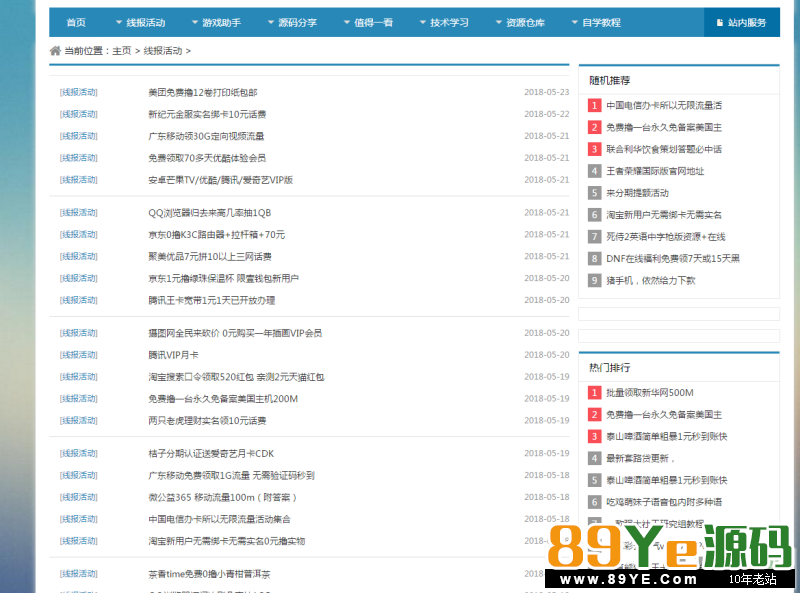Click date 2018-05-23 in first row
Screen dimensions: 800x593
pos(546,92)
